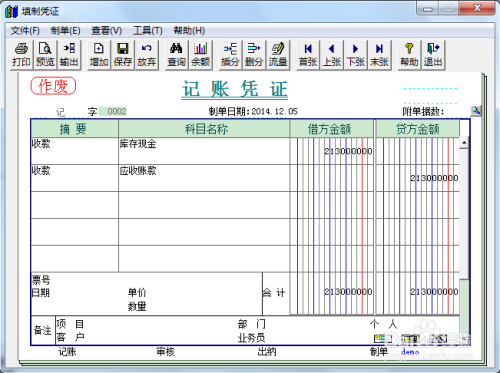Click the 摘要 column header

pyautogui.click(x=74, y=129)
